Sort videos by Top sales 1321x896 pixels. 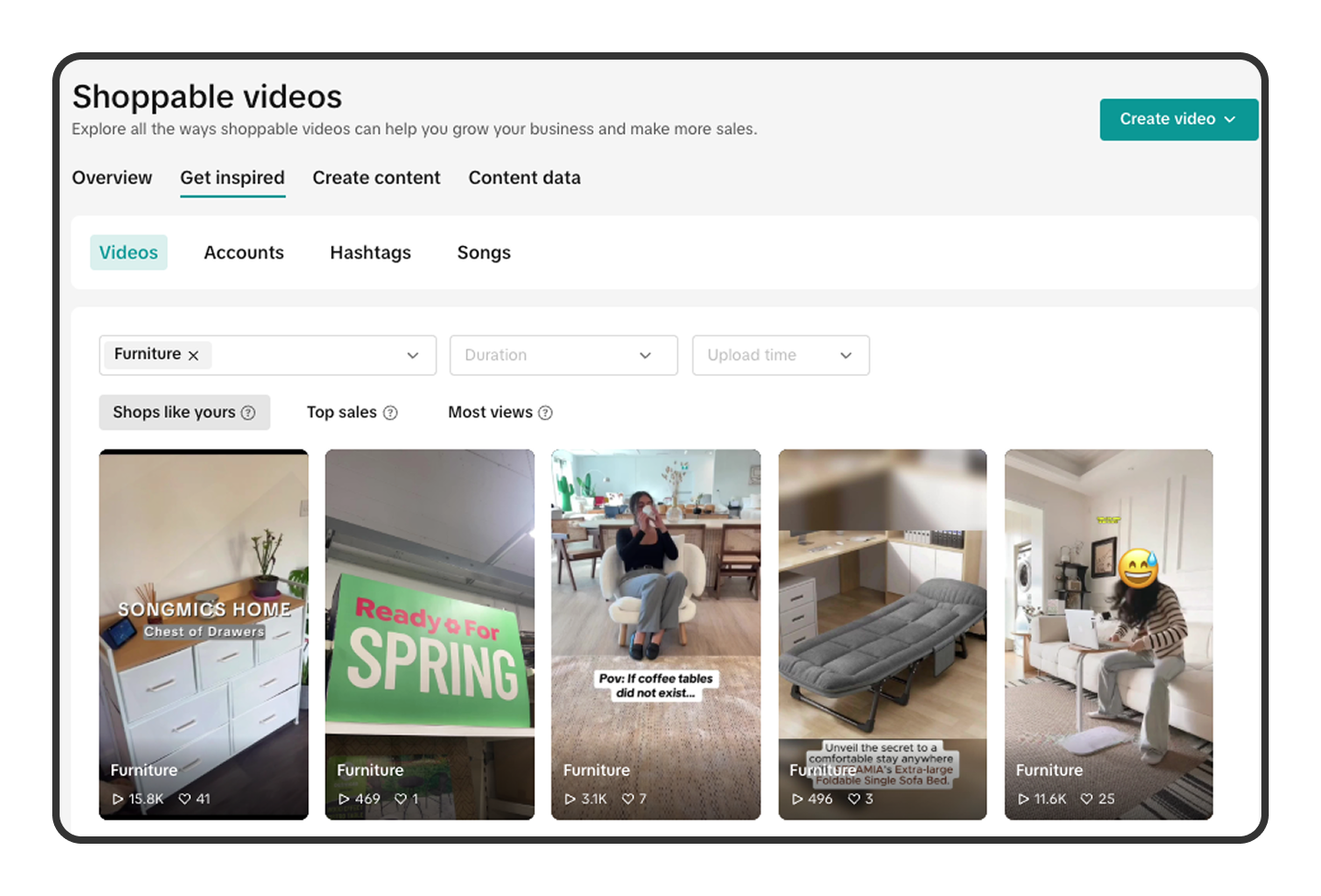pyautogui.click(x=342, y=413)
